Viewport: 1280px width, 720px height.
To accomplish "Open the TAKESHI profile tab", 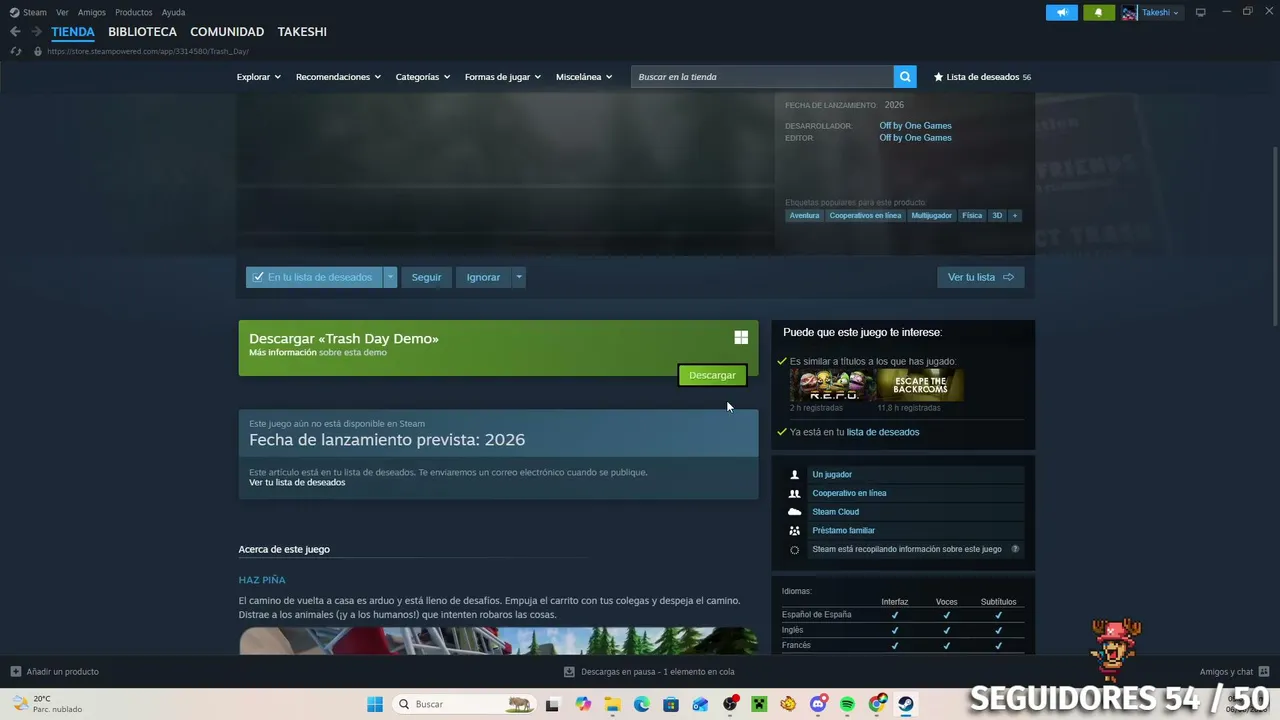I will (302, 32).
